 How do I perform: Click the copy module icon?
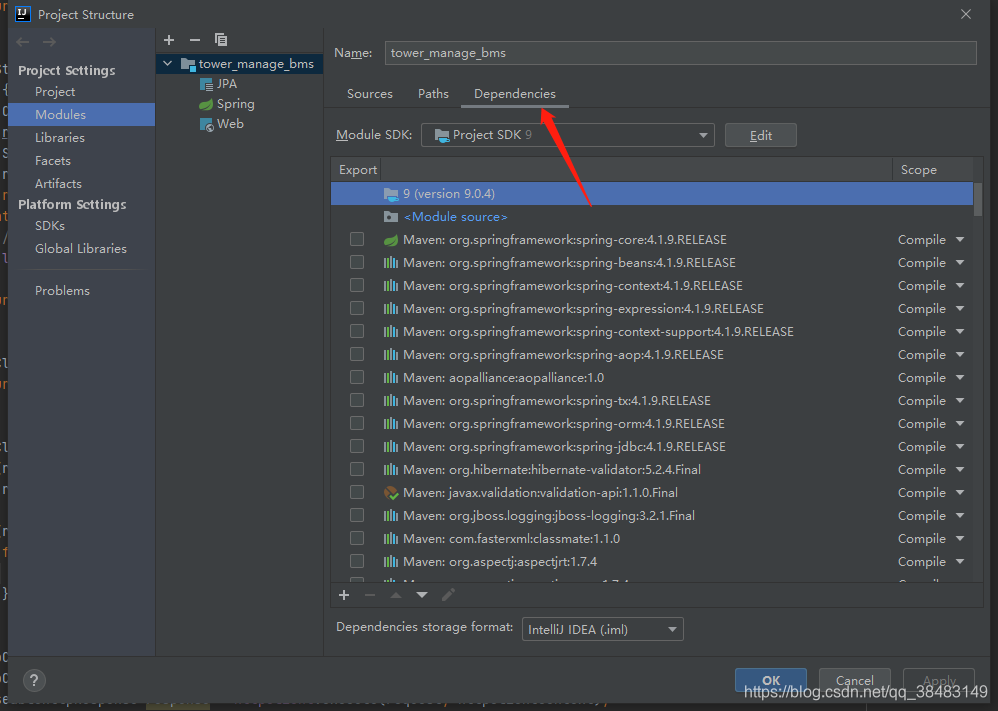tap(221, 40)
